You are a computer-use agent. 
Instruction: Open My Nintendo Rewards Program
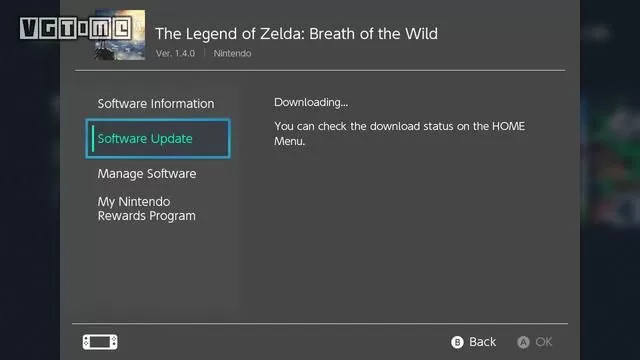pyautogui.click(x=147, y=209)
